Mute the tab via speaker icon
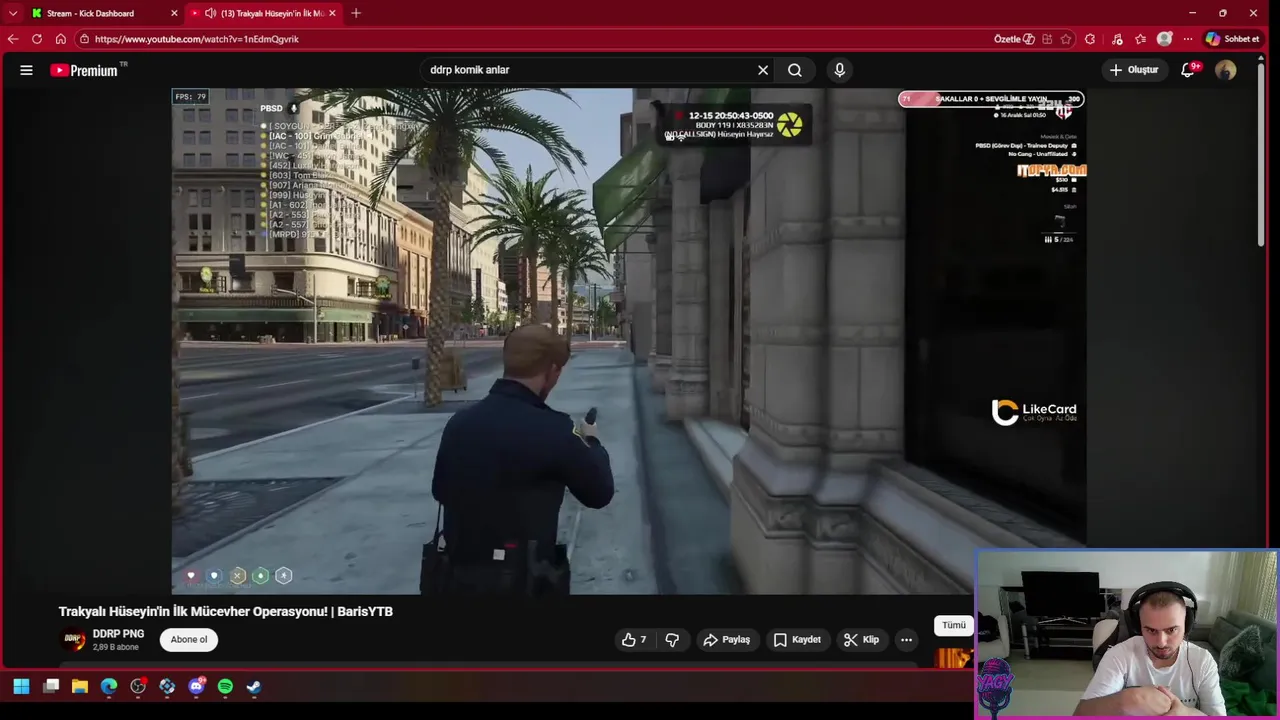 click(x=210, y=13)
